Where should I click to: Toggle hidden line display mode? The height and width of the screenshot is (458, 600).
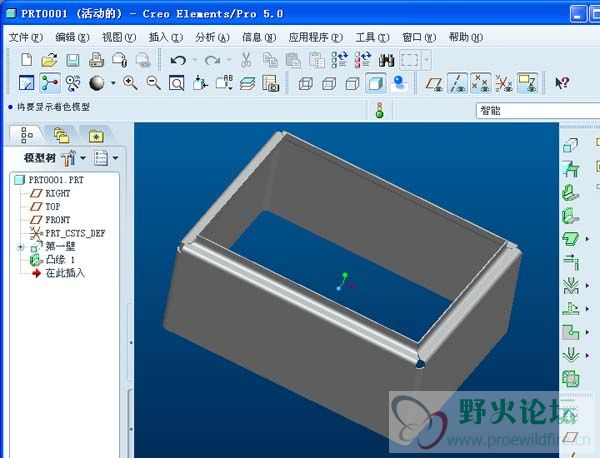tap(329, 83)
